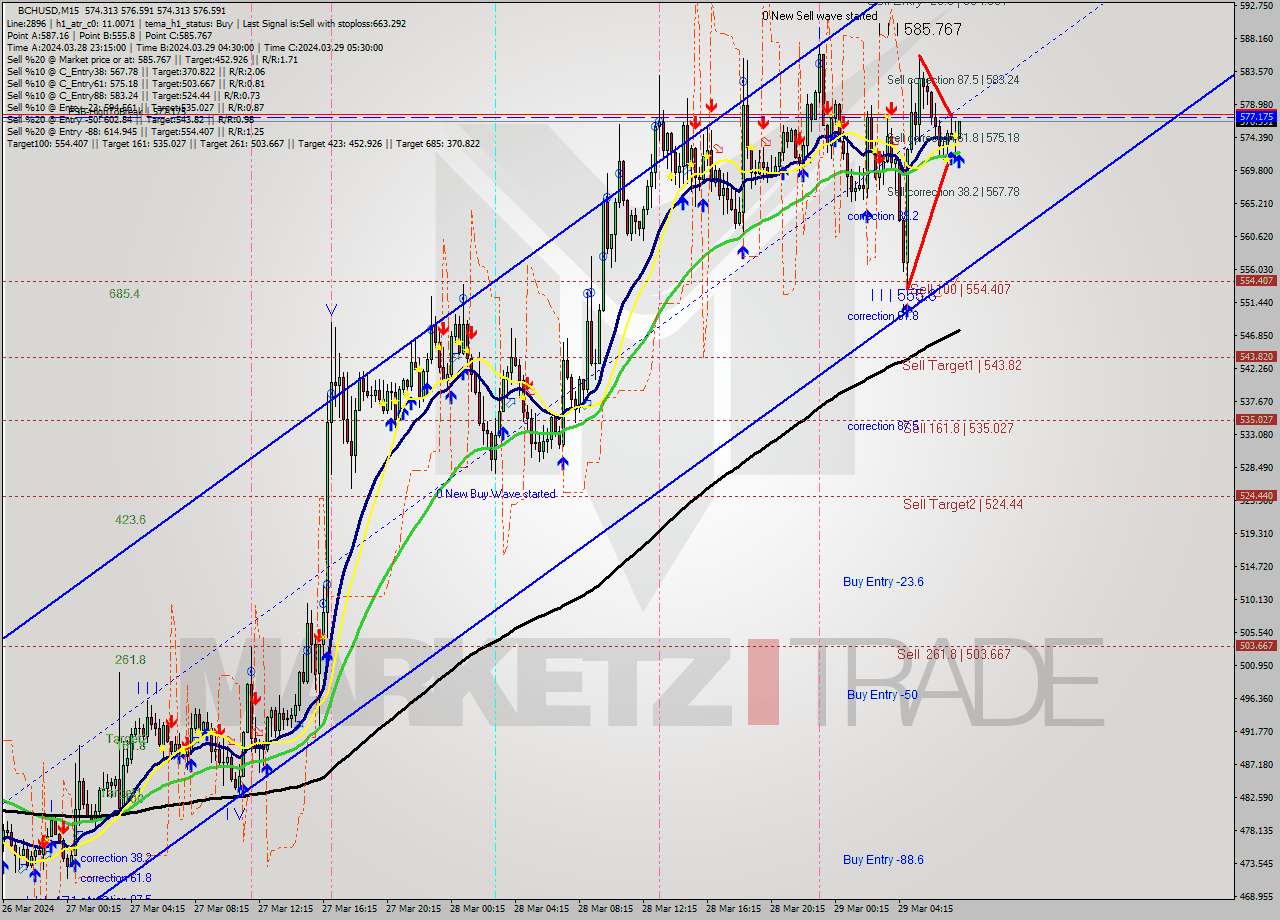
Task: Select the 496.360 price axis value
Action: click(1256, 698)
